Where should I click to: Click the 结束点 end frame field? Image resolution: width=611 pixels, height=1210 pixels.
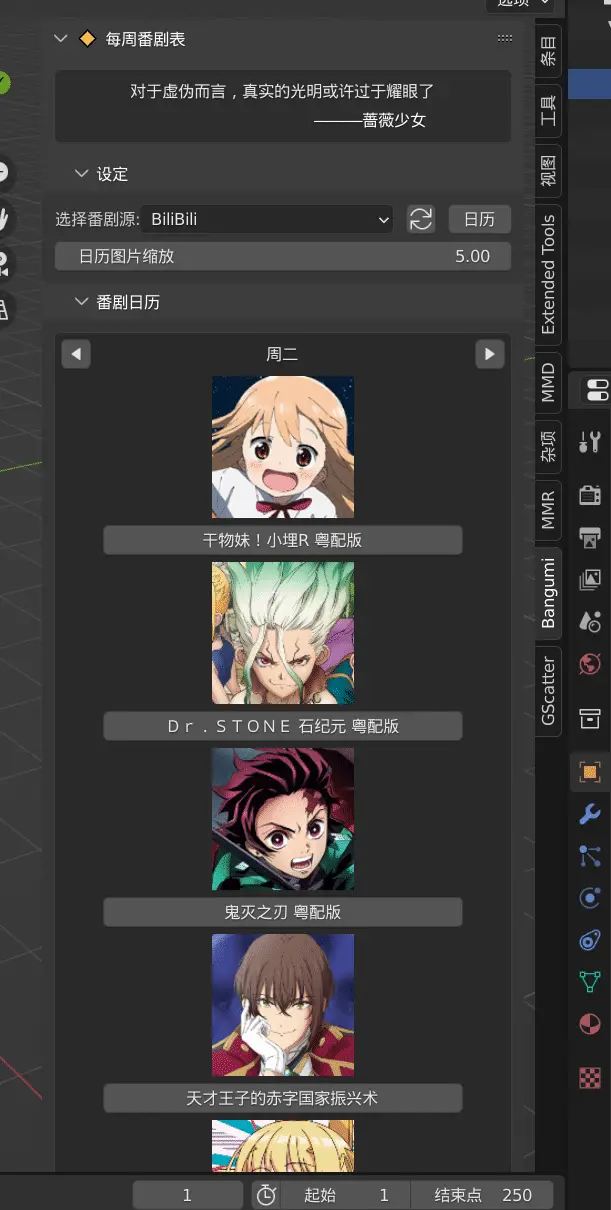(483, 1195)
